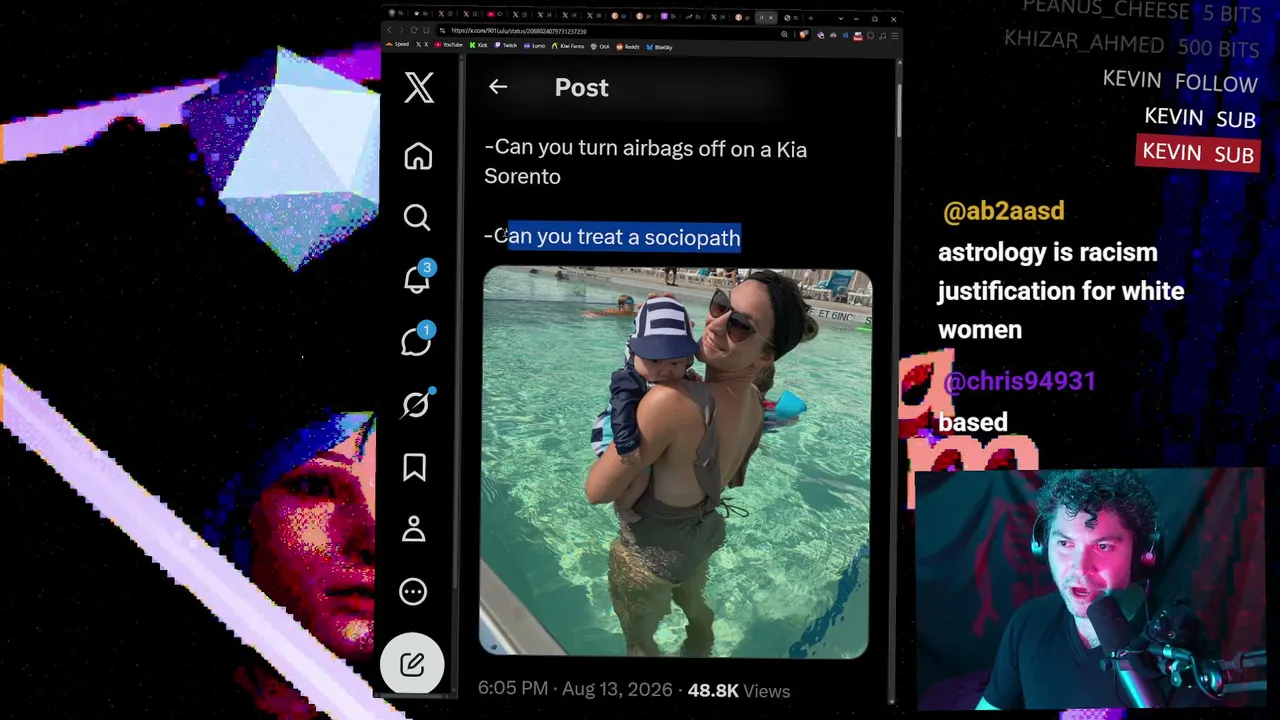Viewport: 1280px width, 720px height.
Task: Click the browser address bar URL
Action: tap(519, 31)
